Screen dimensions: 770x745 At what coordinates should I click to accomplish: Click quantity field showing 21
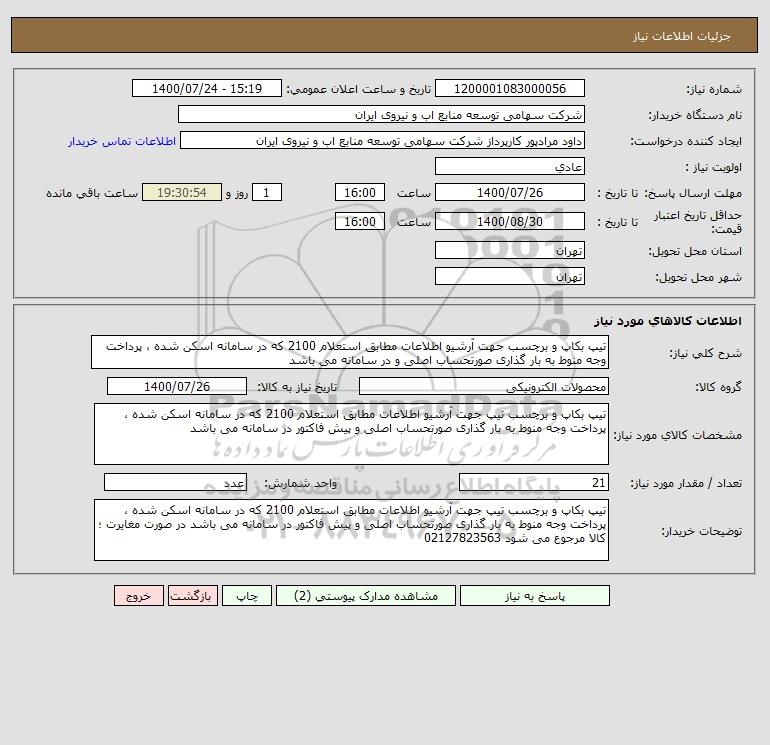534,482
